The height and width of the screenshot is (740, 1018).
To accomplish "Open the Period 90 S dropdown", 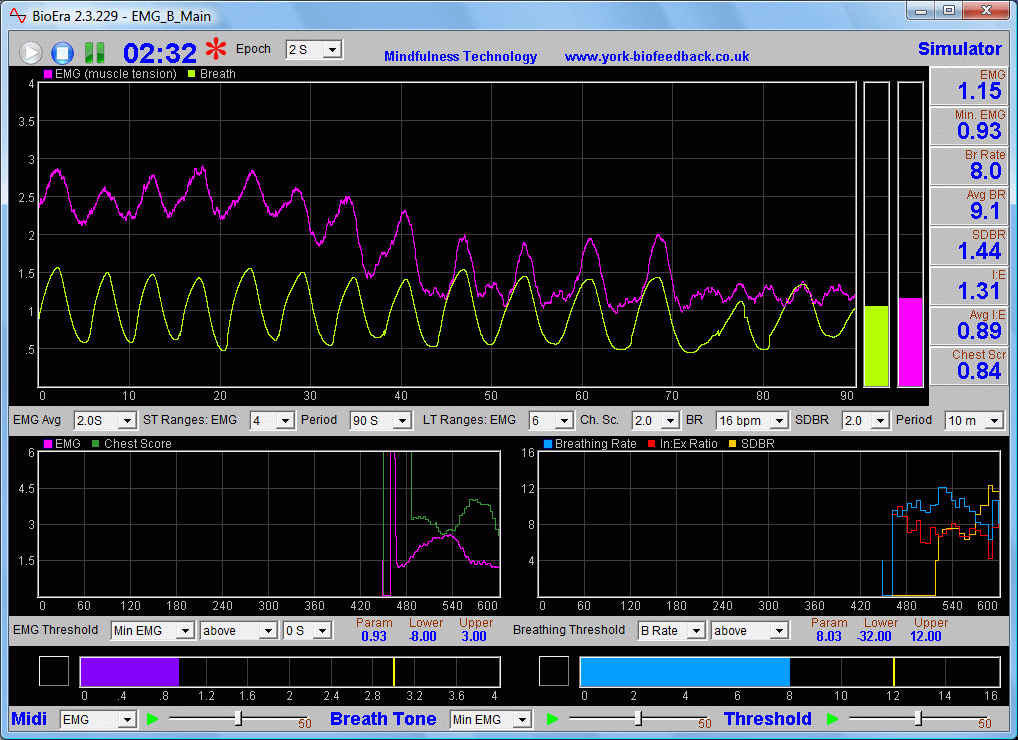I will point(380,421).
